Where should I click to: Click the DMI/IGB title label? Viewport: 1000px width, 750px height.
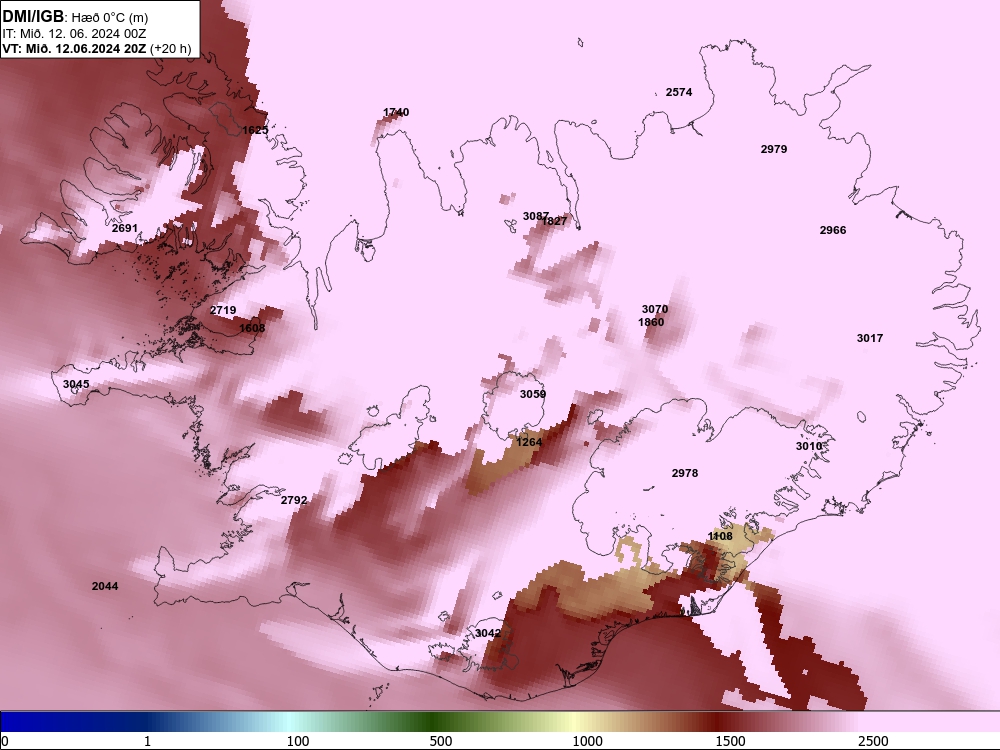coord(33,16)
